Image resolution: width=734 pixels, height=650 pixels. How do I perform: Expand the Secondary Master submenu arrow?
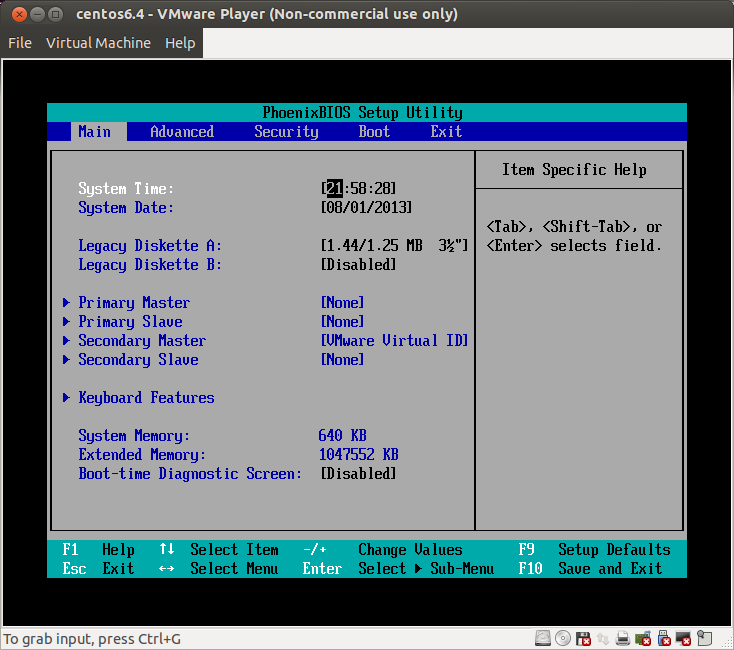click(66, 341)
